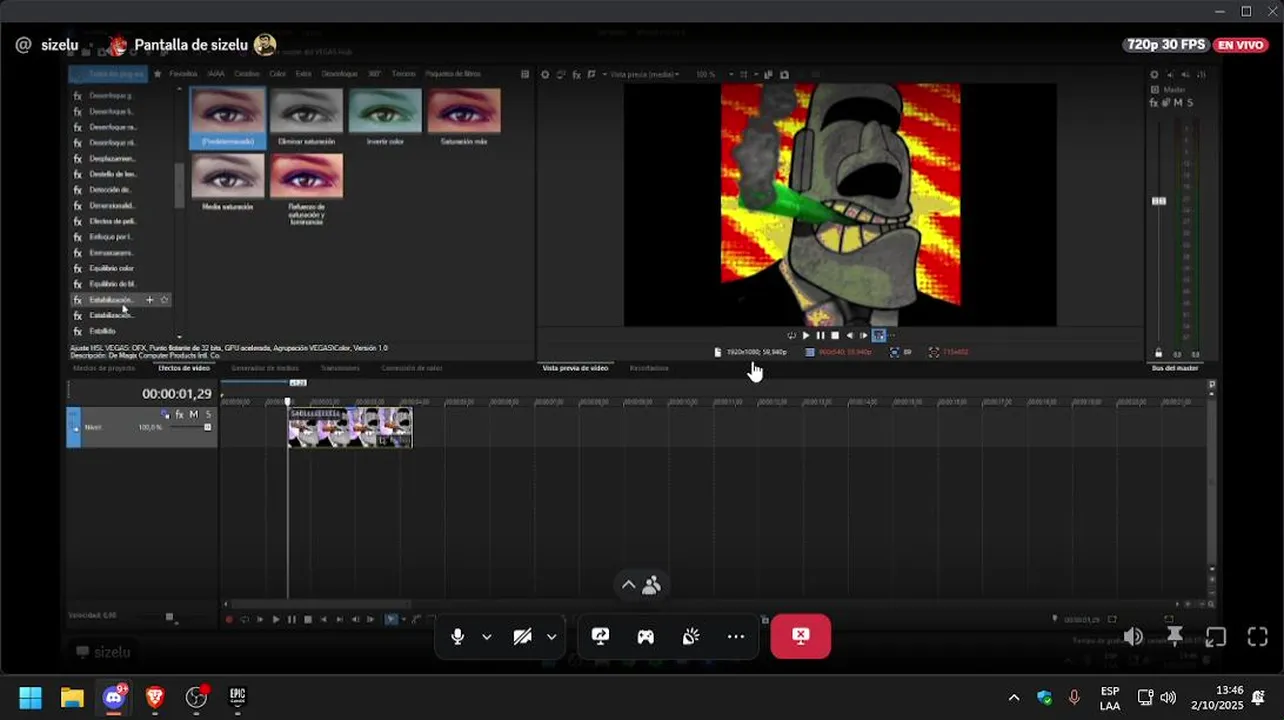Show call members list icon
The image size is (1284, 720).
coord(652,585)
